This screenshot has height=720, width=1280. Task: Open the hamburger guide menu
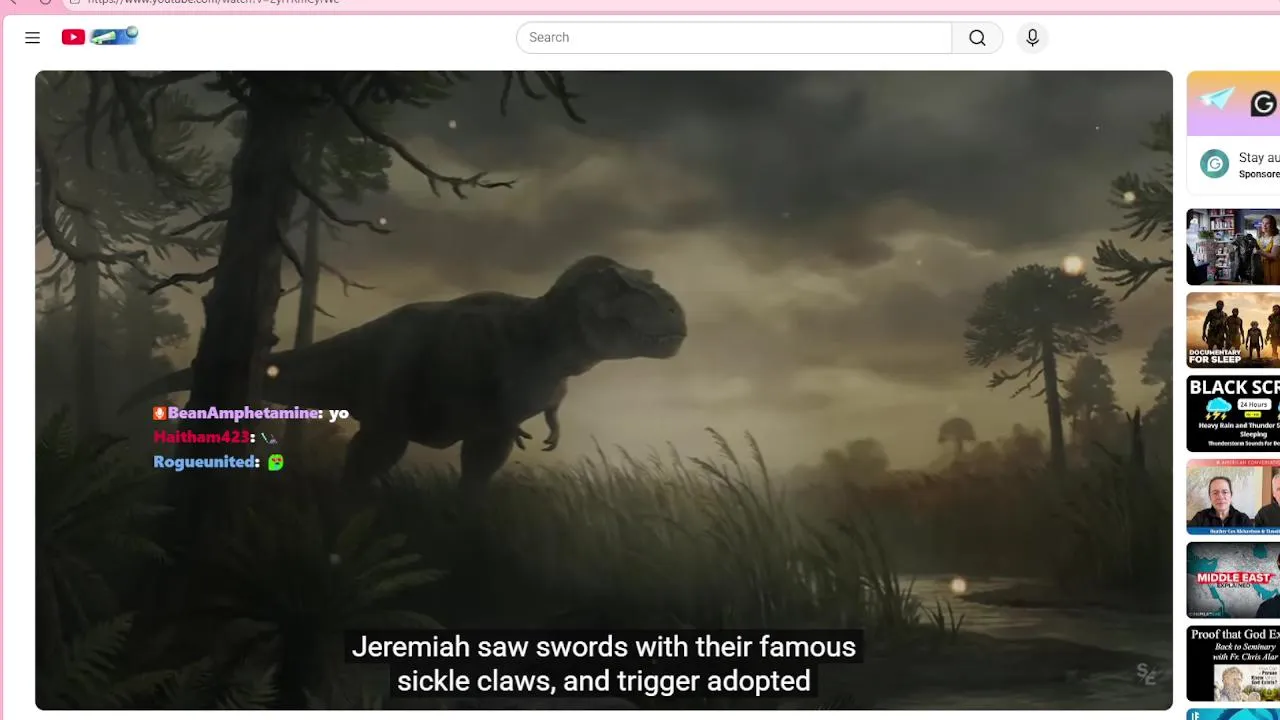point(32,37)
